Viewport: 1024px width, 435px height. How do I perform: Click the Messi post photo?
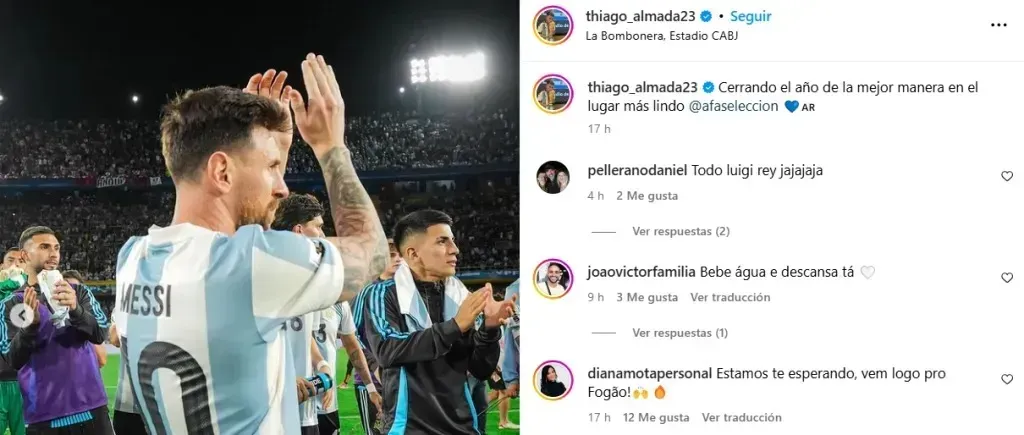(x=260, y=218)
